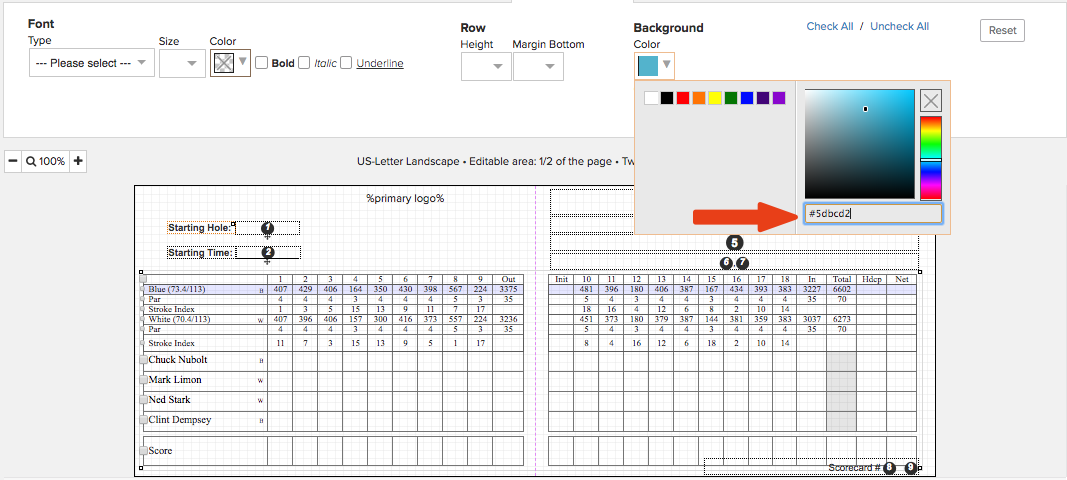The width and height of the screenshot is (1067, 480).
Task: Click the 6273 total yardage cell
Action: tap(841, 319)
